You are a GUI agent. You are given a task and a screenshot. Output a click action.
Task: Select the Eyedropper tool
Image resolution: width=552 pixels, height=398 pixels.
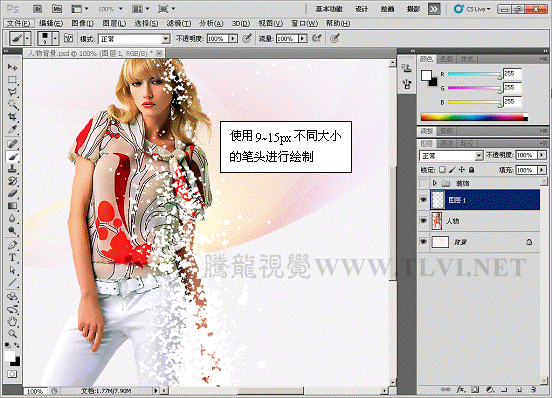tap(12, 129)
